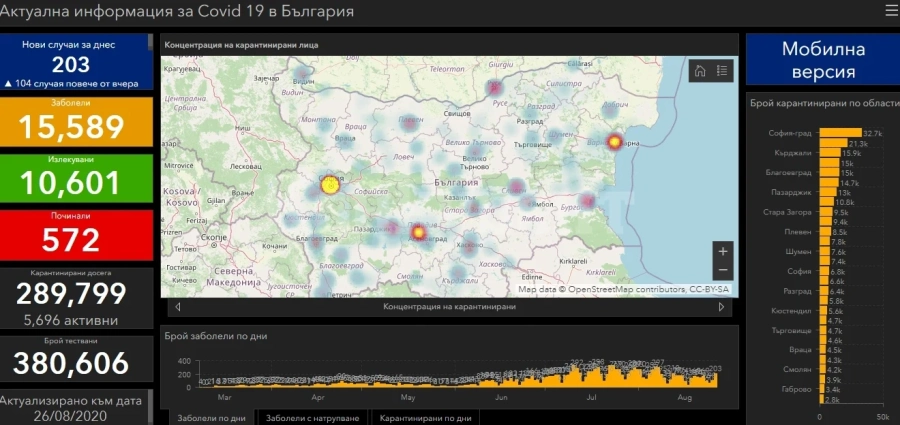Click the Jul label on chart axis
The width and height of the screenshot is (900, 425).
[x=593, y=397]
